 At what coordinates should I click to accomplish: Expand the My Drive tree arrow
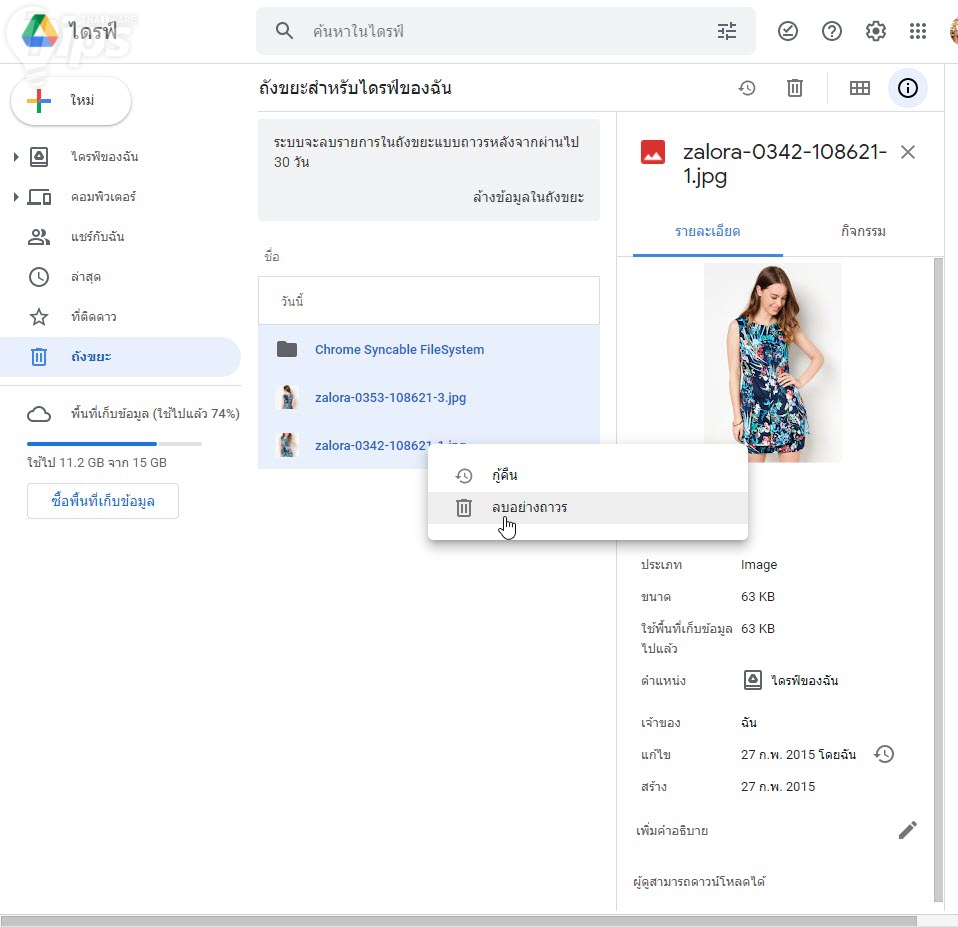pos(16,157)
